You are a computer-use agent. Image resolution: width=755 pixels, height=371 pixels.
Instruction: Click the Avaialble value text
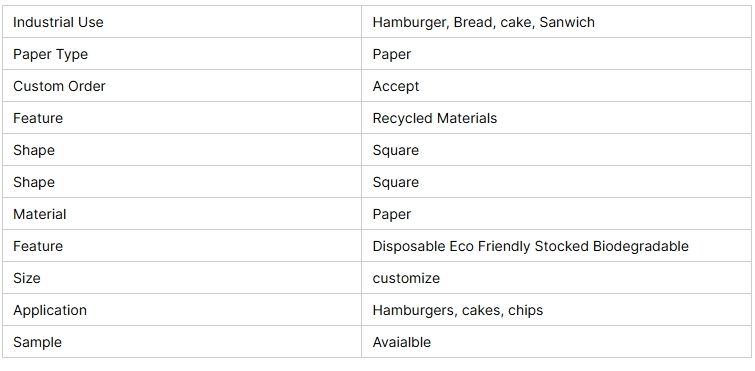(x=402, y=342)
